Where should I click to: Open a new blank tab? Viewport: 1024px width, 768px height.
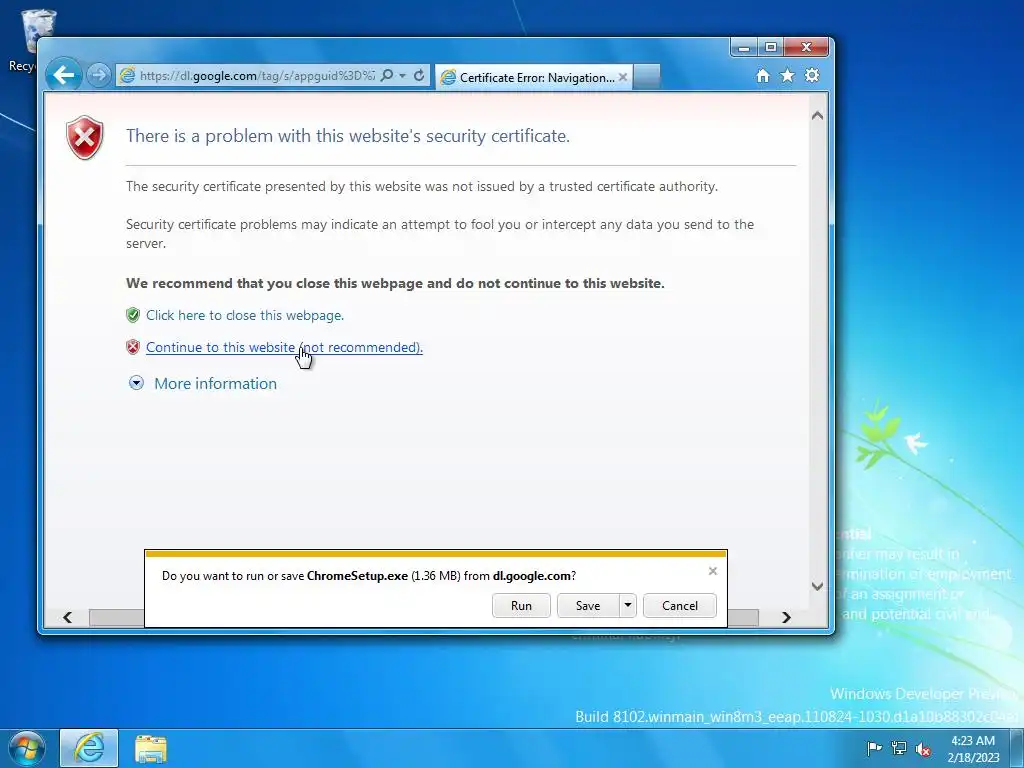[647, 76]
